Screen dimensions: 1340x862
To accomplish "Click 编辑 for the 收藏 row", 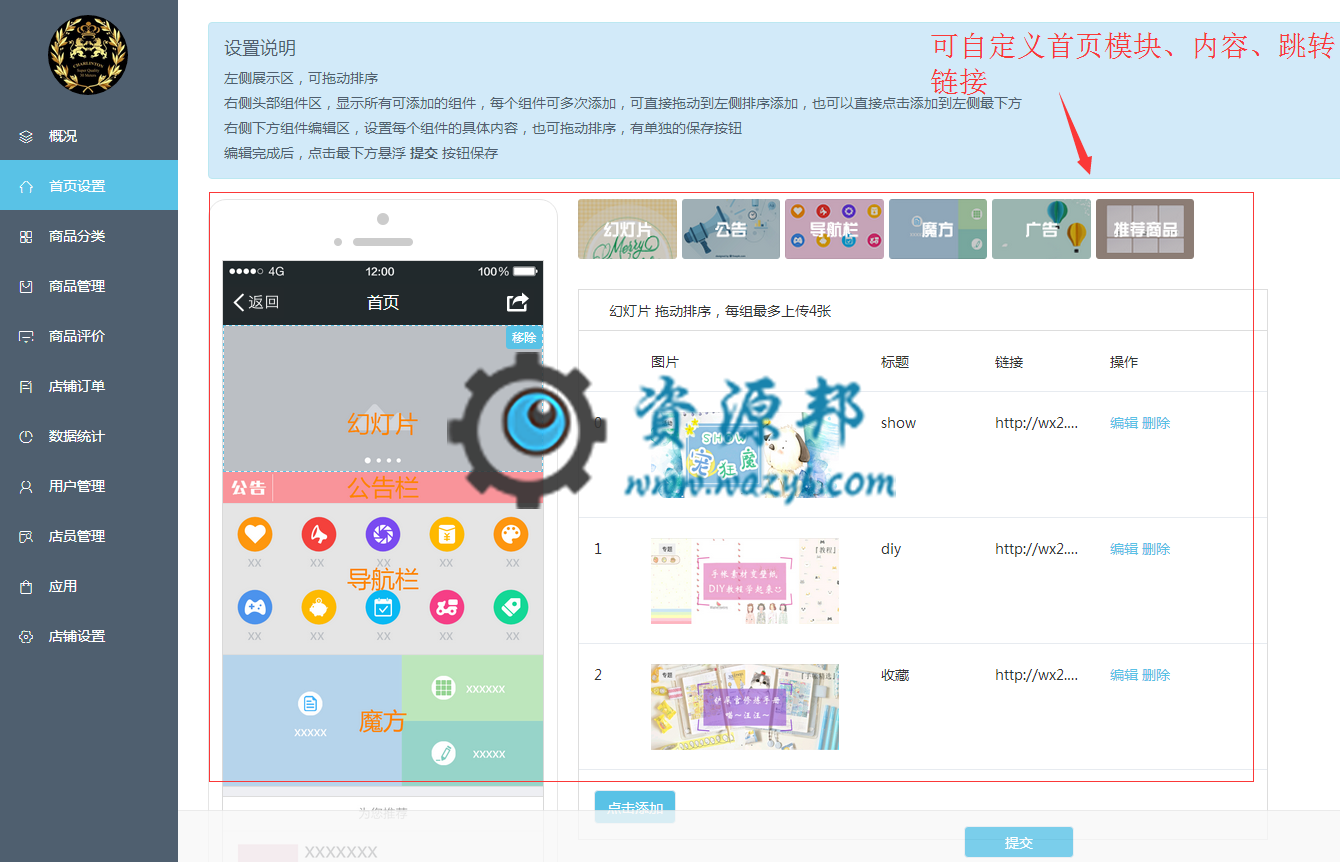I will 1124,675.
